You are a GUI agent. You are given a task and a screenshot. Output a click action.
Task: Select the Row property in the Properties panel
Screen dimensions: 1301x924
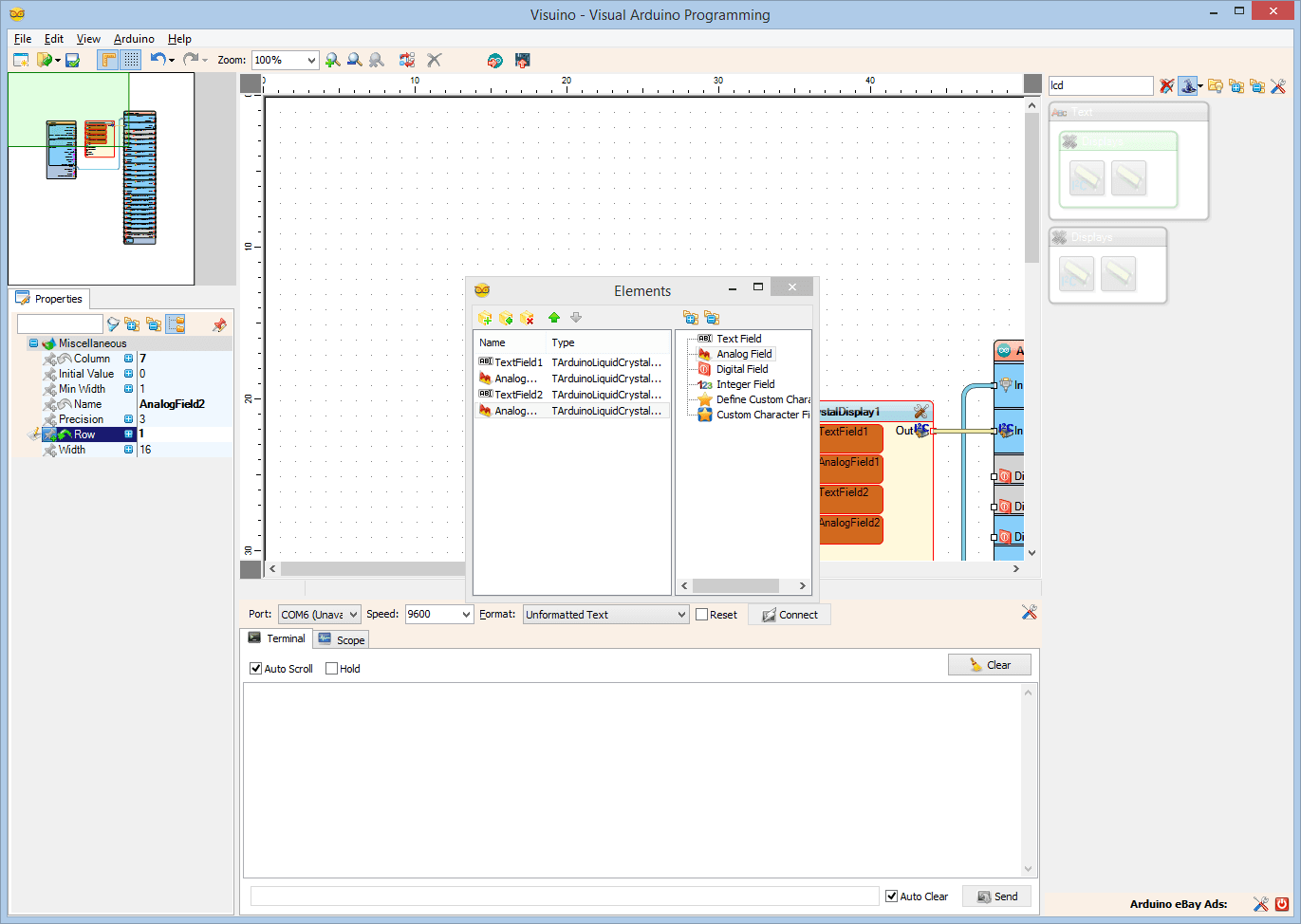84,434
